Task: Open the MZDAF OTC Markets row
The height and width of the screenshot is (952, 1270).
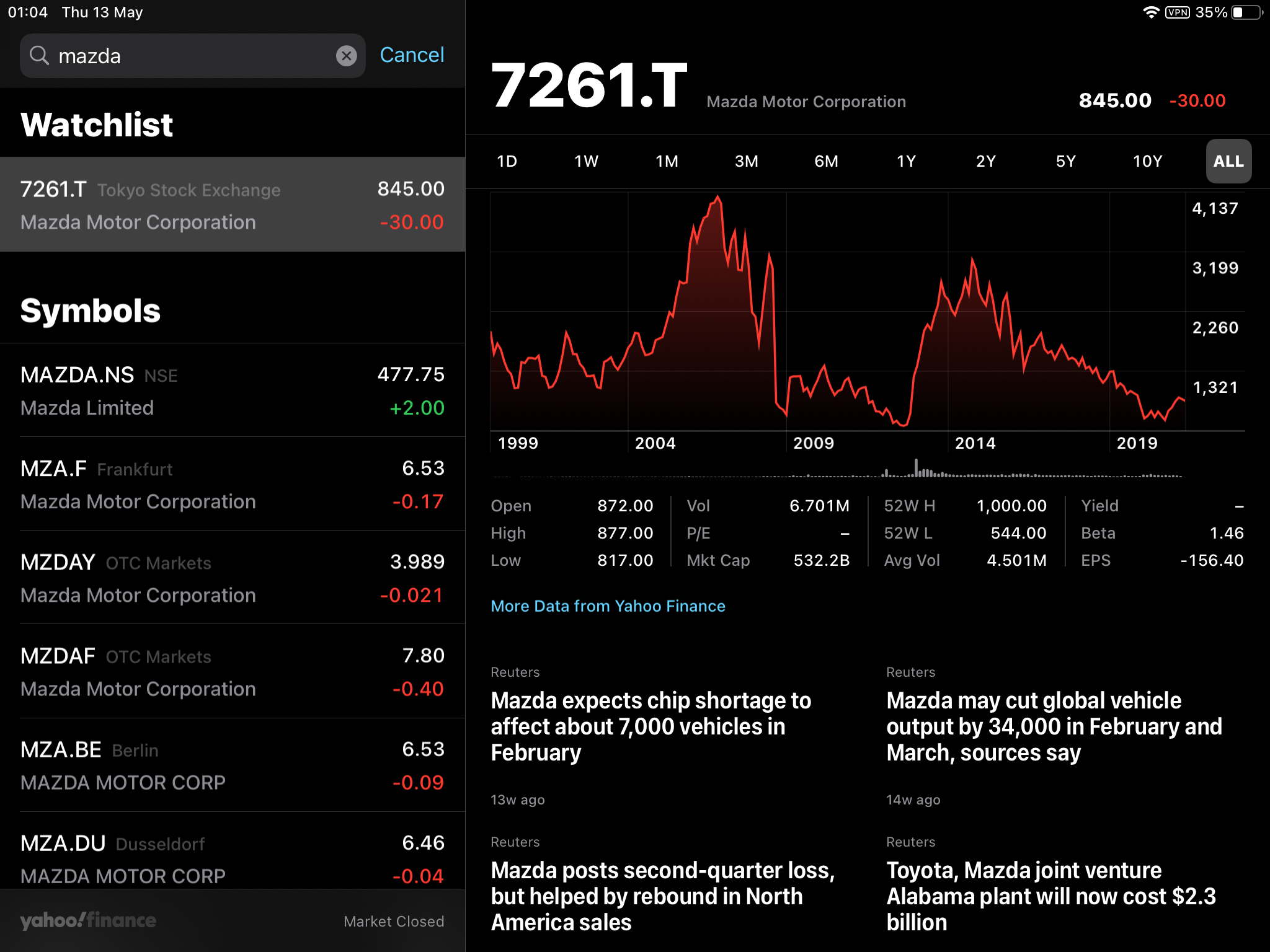Action: pyautogui.click(x=233, y=671)
